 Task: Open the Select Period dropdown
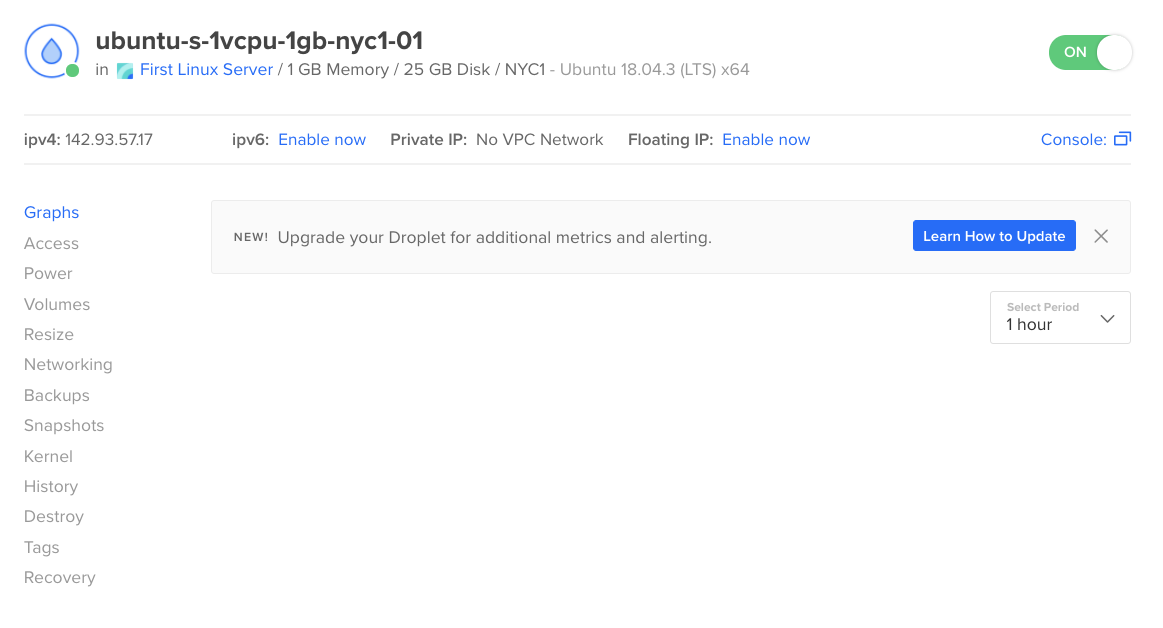coord(1060,318)
